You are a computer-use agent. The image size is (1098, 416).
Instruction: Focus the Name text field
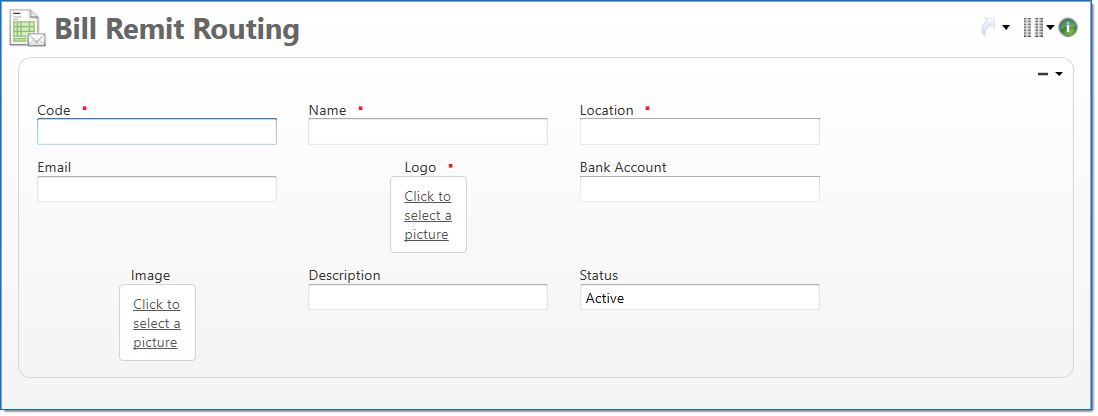(428, 132)
